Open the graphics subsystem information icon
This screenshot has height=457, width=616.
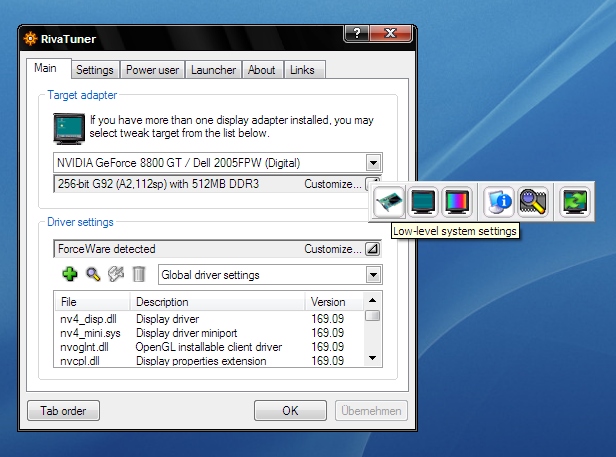(x=499, y=202)
